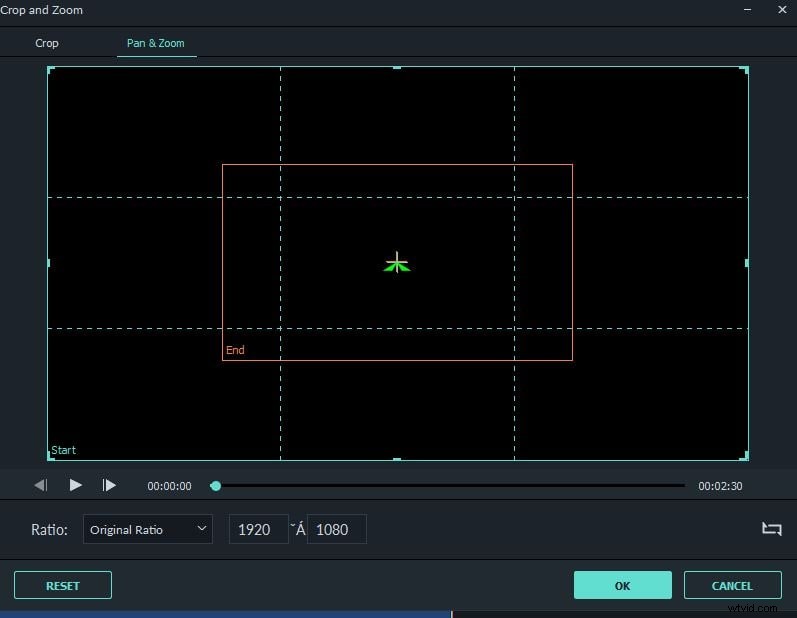The width and height of the screenshot is (797, 618).
Task: Click the 00:02:30 total duration text
Action: pos(720,486)
